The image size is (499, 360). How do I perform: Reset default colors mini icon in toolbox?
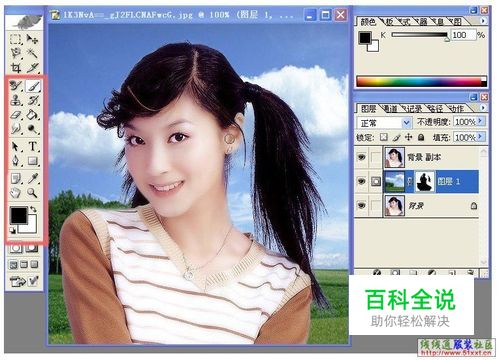click(13, 230)
